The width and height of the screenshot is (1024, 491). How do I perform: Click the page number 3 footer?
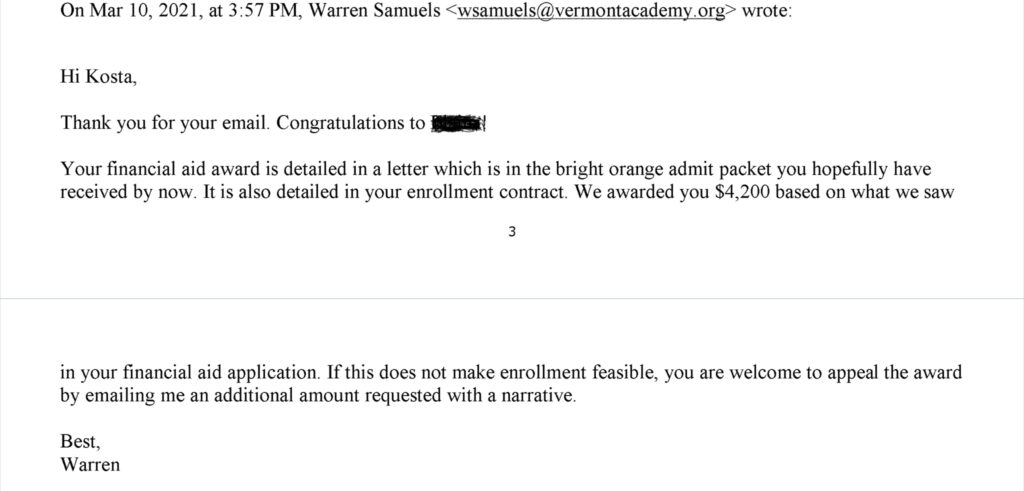(x=512, y=231)
